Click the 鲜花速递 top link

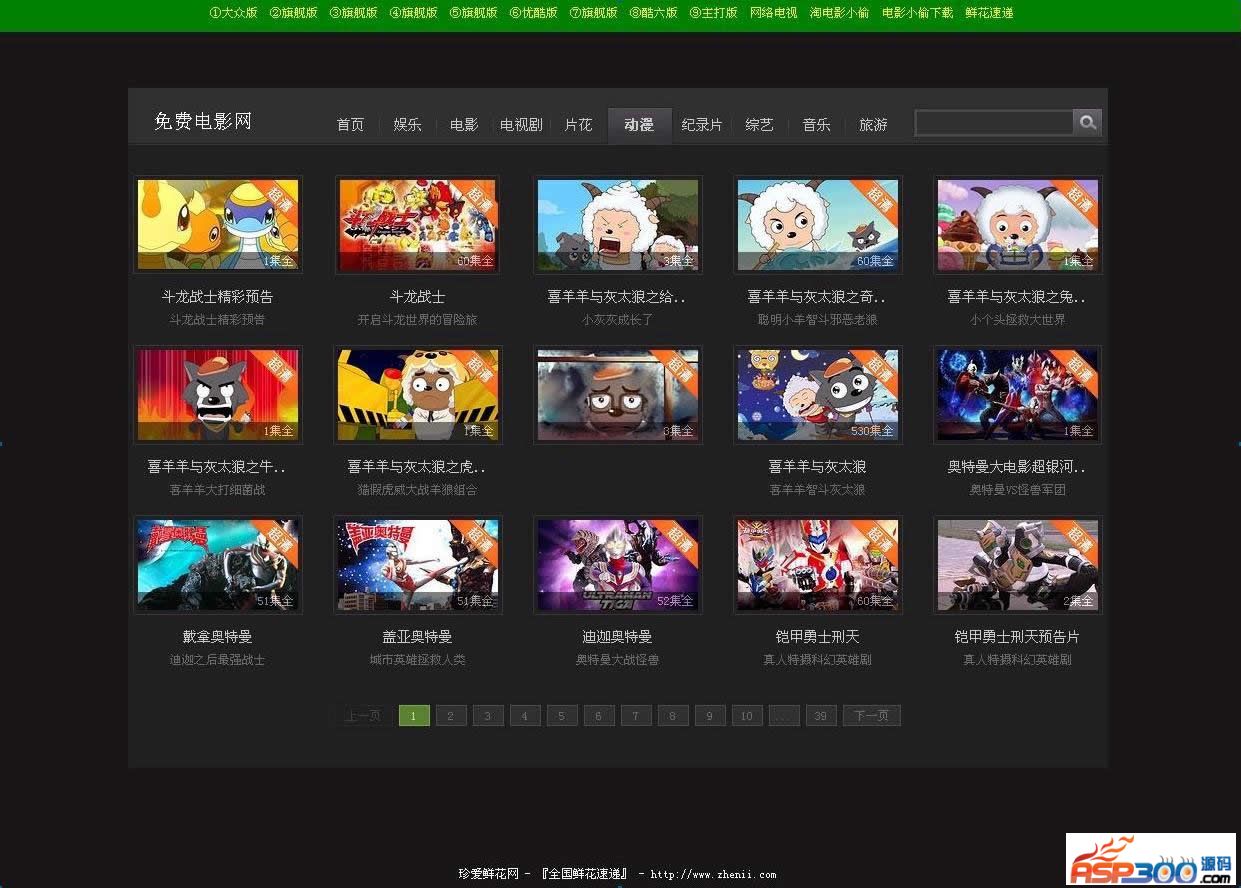(989, 13)
